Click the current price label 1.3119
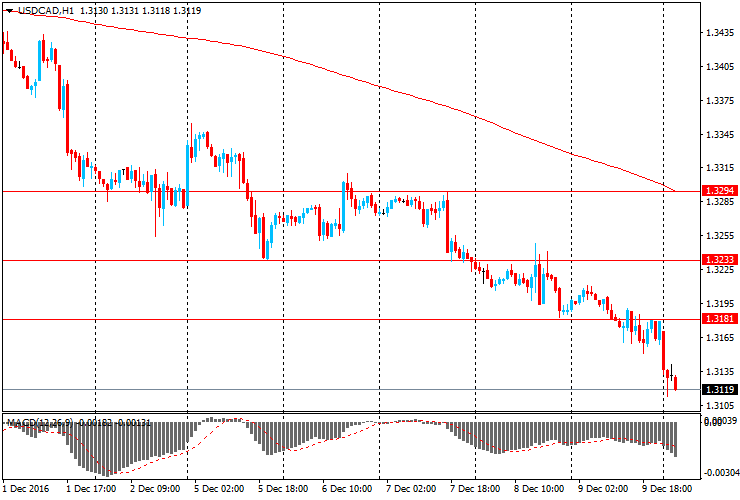Viewport: 740px width, 500px height. click(x=720, y=390)
